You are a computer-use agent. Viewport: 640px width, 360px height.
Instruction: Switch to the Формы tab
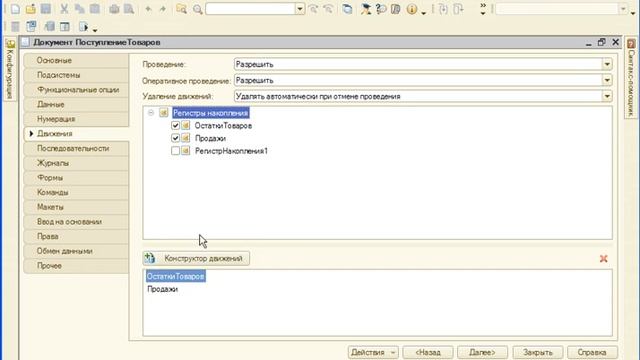[x=76, y=178]
